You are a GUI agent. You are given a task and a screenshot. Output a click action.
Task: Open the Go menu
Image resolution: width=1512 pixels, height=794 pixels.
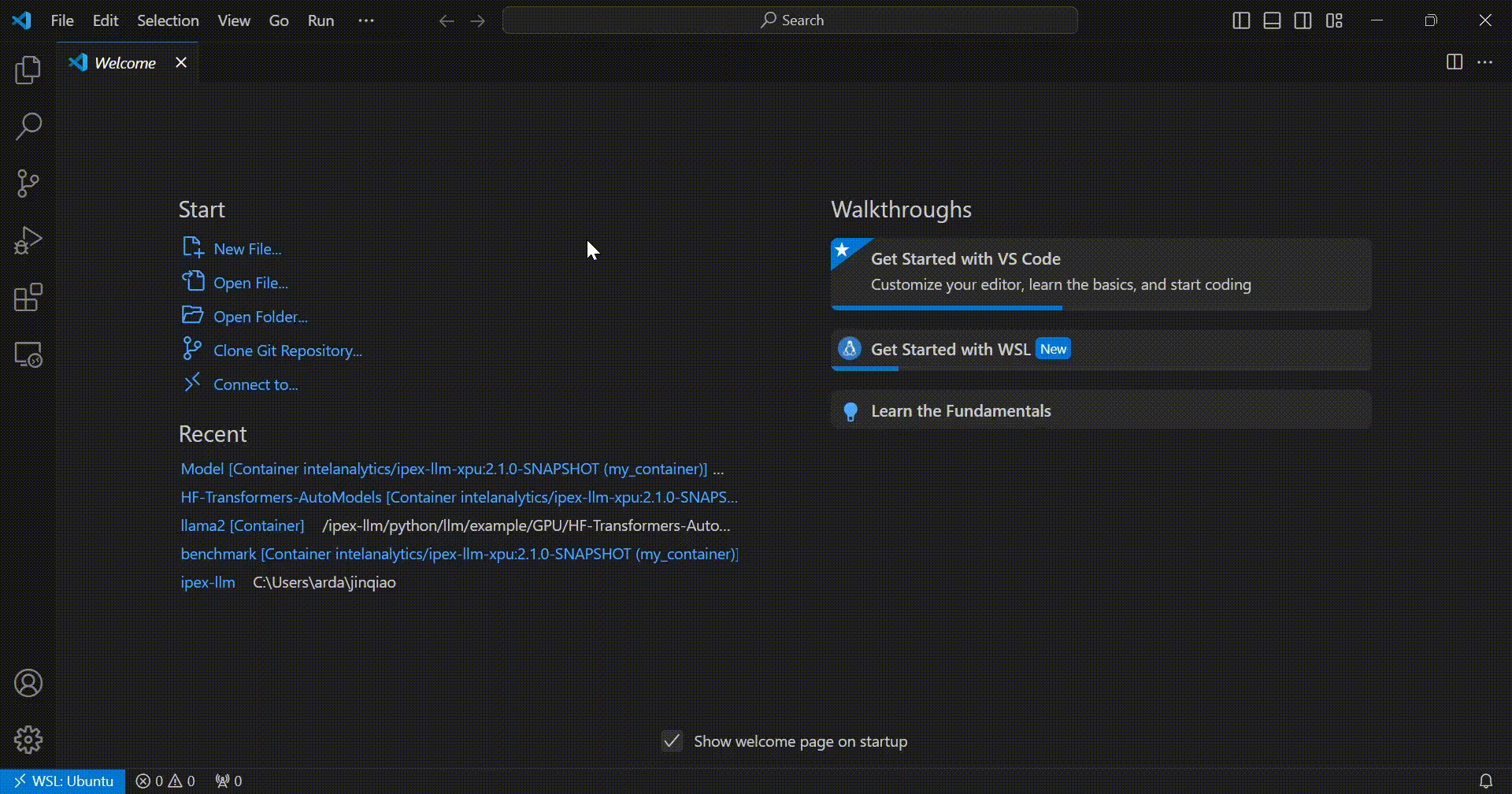[x=279, y=20]
